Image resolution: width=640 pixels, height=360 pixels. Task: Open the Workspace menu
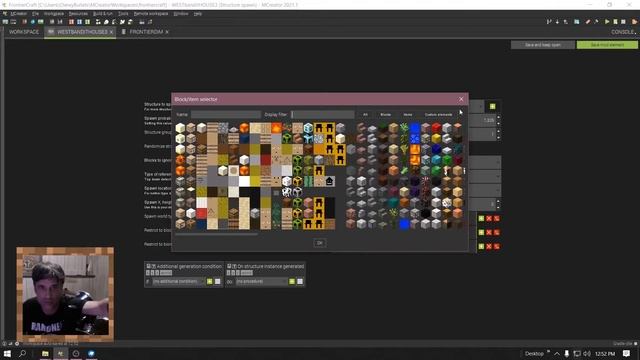[x=54, y=13]
